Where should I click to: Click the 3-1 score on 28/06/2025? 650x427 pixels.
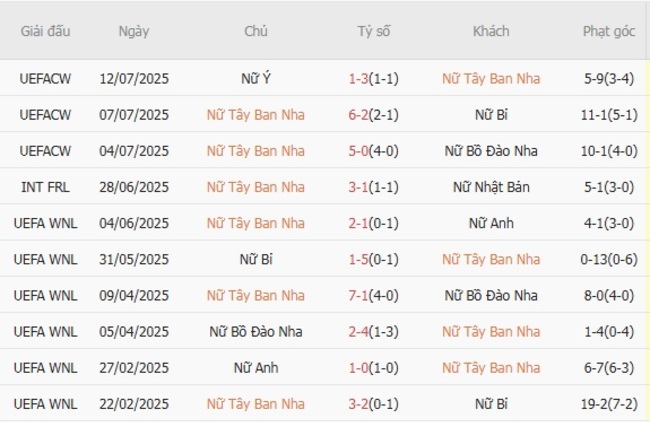tap(362, 187)
